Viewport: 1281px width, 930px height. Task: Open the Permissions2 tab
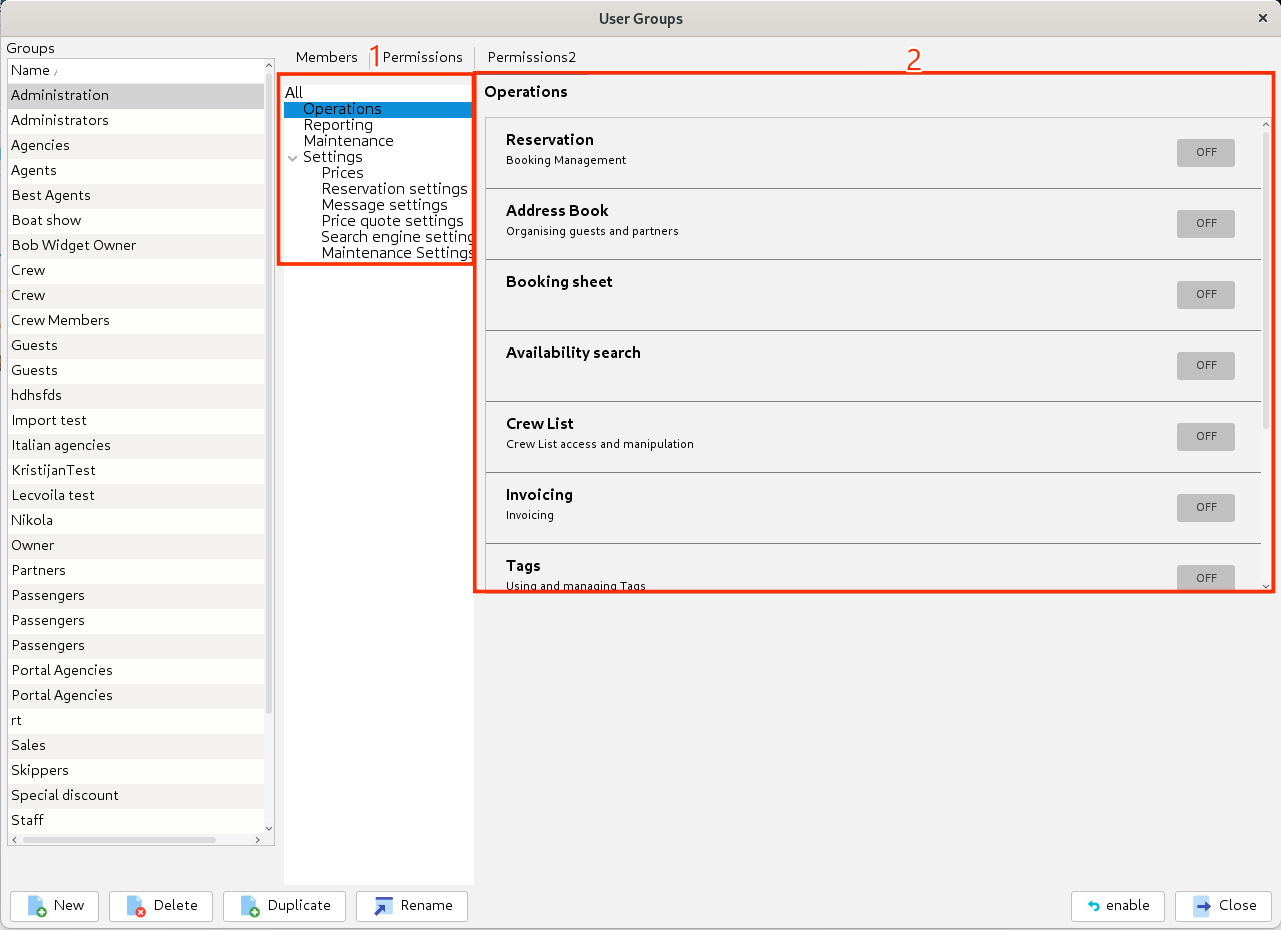coord(531,57)
